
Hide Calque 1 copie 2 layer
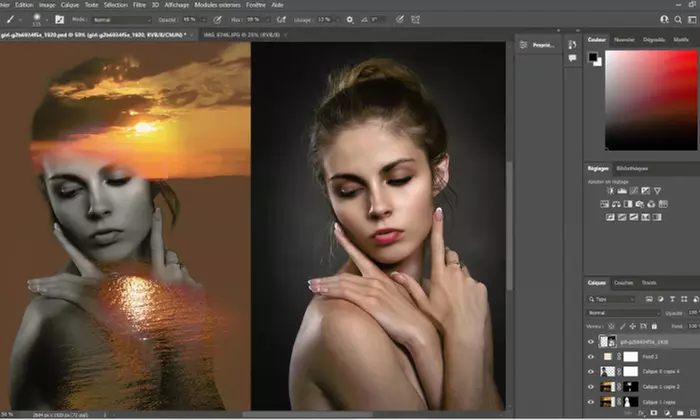[591, 387]
